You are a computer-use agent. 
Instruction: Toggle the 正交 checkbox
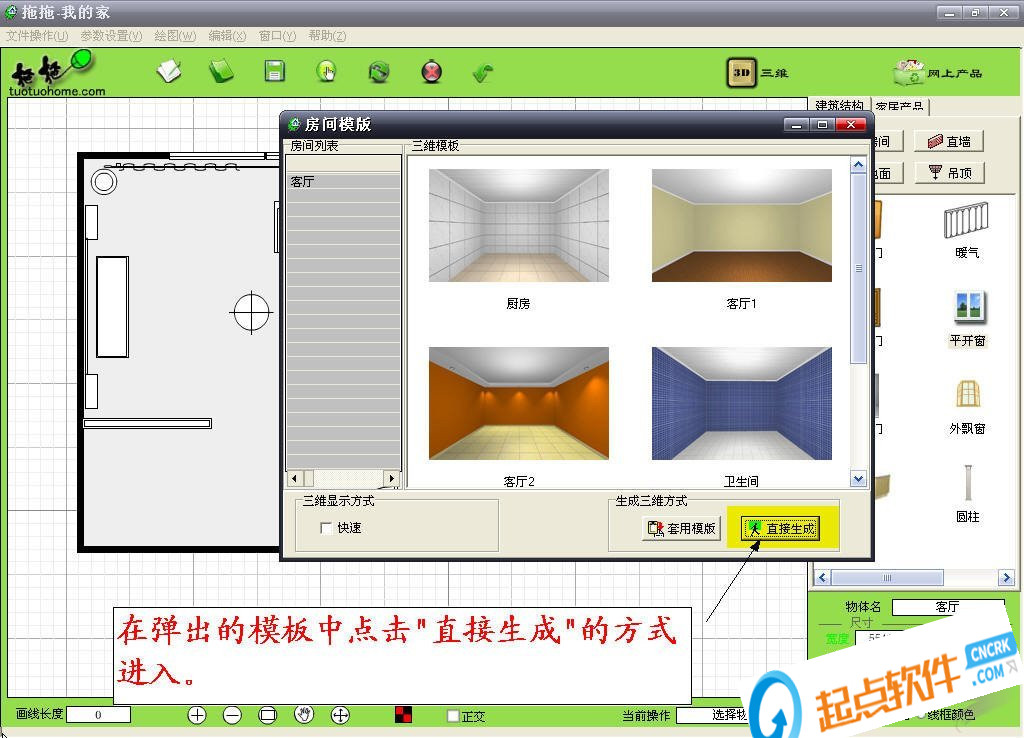453,716
